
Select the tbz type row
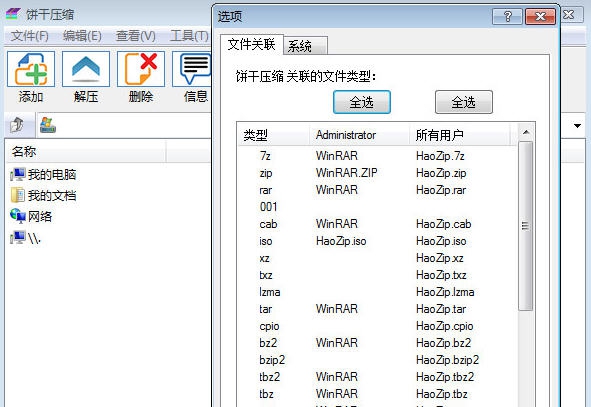[377, 394]
